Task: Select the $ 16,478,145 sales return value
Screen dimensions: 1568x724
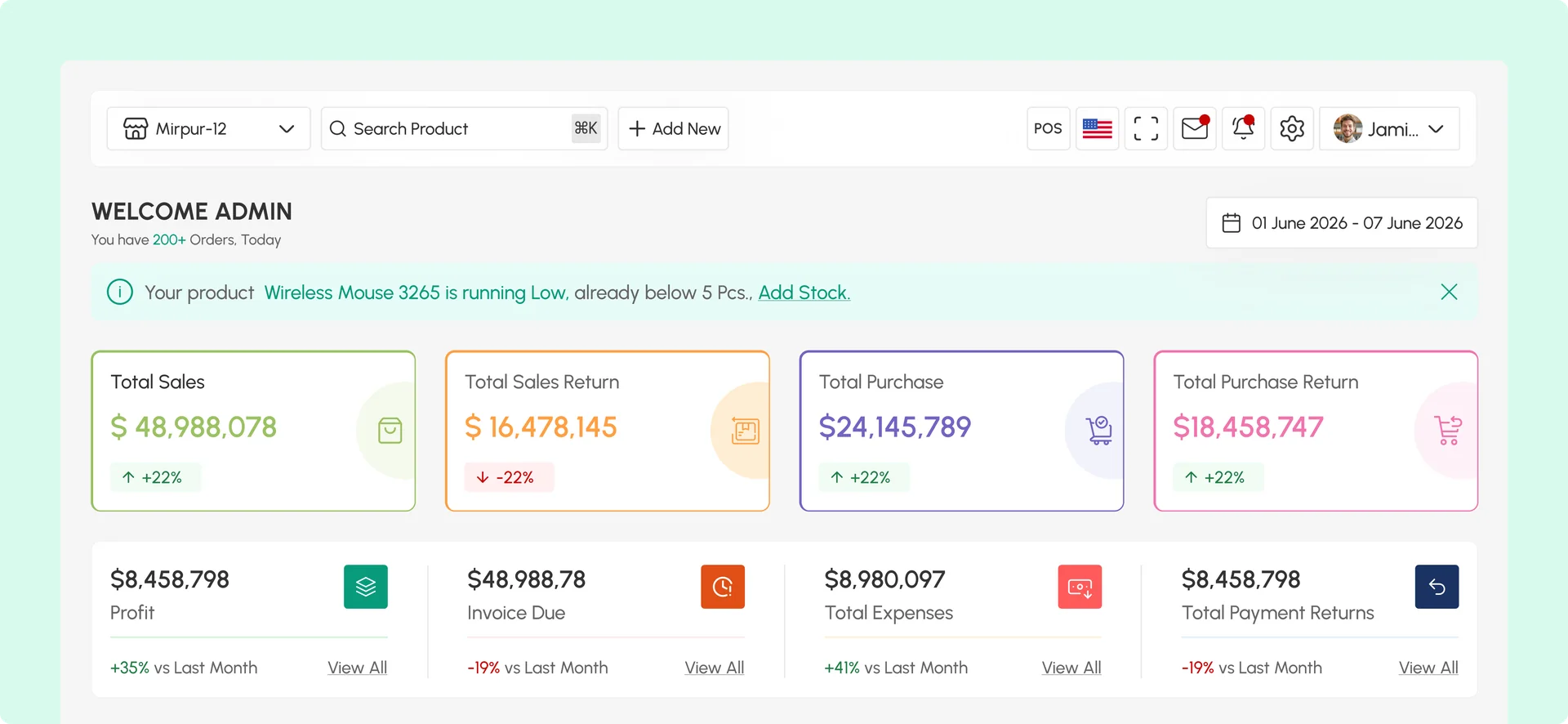Action: pos(541,427)
